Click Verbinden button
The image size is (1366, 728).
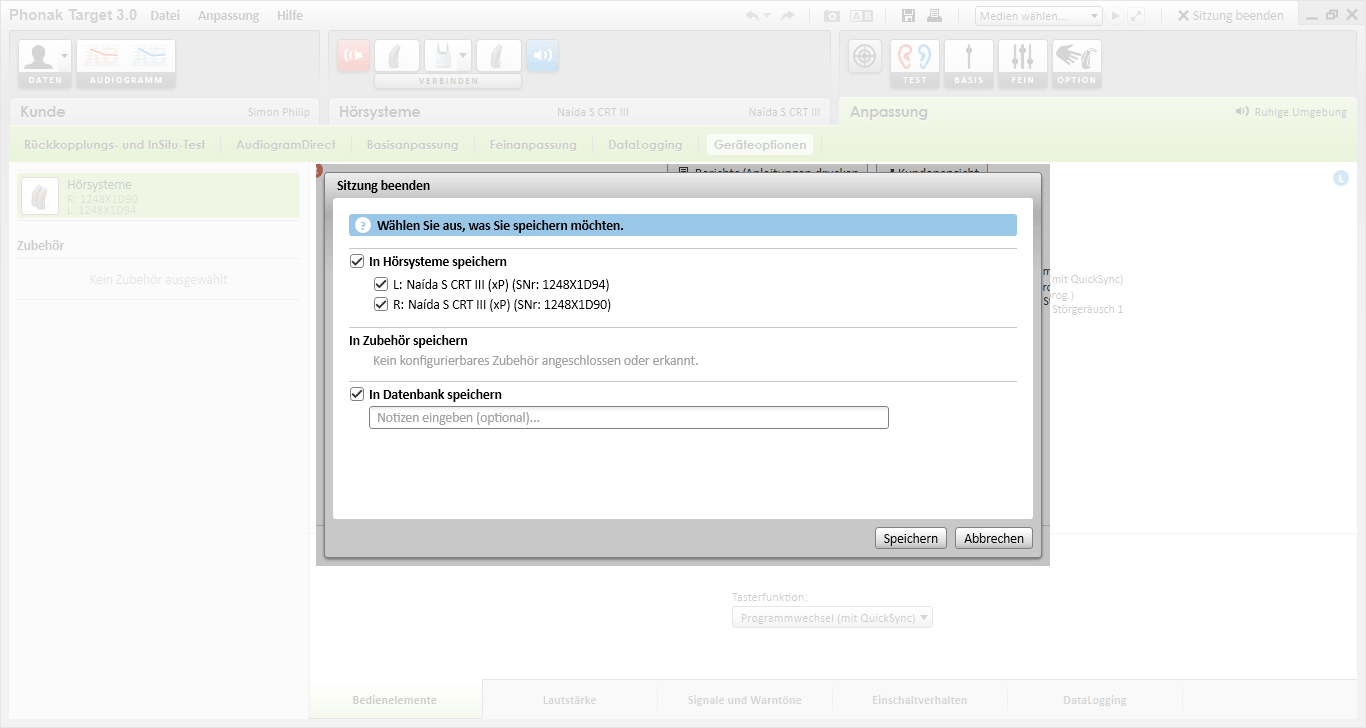[448, 80]
